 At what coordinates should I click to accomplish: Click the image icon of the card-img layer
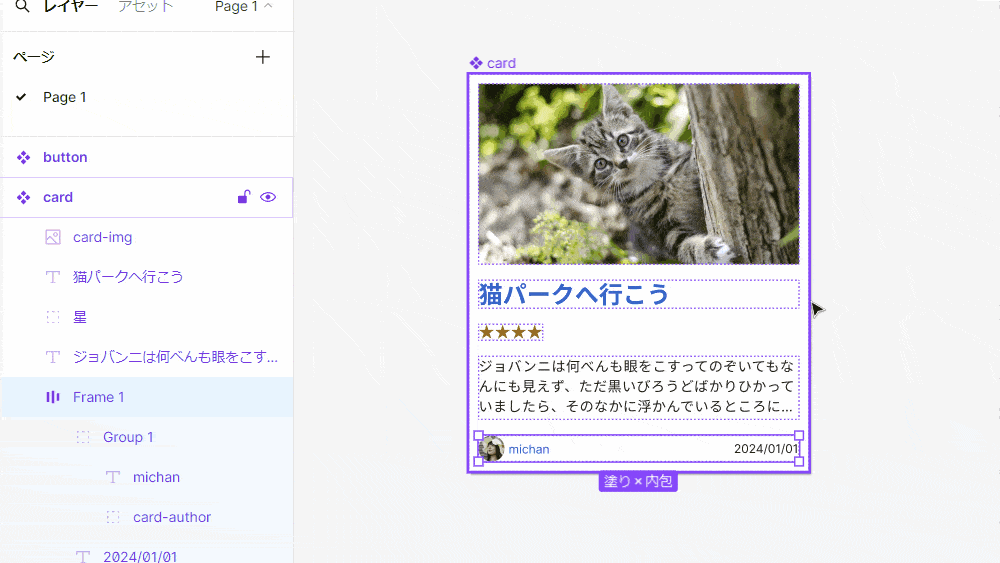point(53,237)
